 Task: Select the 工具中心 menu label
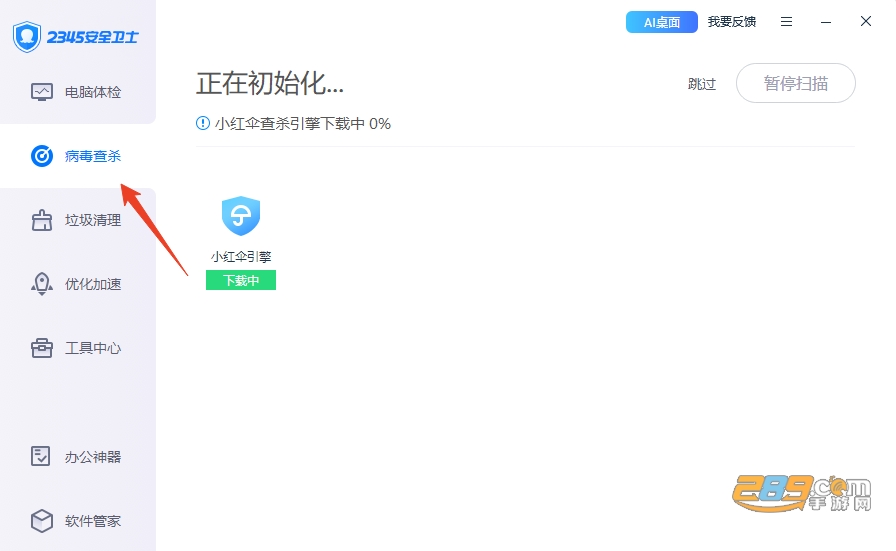click(x=93, y=348)
